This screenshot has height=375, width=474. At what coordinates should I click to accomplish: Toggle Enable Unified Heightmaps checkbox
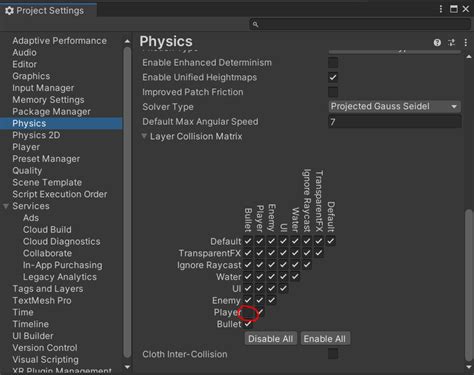coord(333,77)
